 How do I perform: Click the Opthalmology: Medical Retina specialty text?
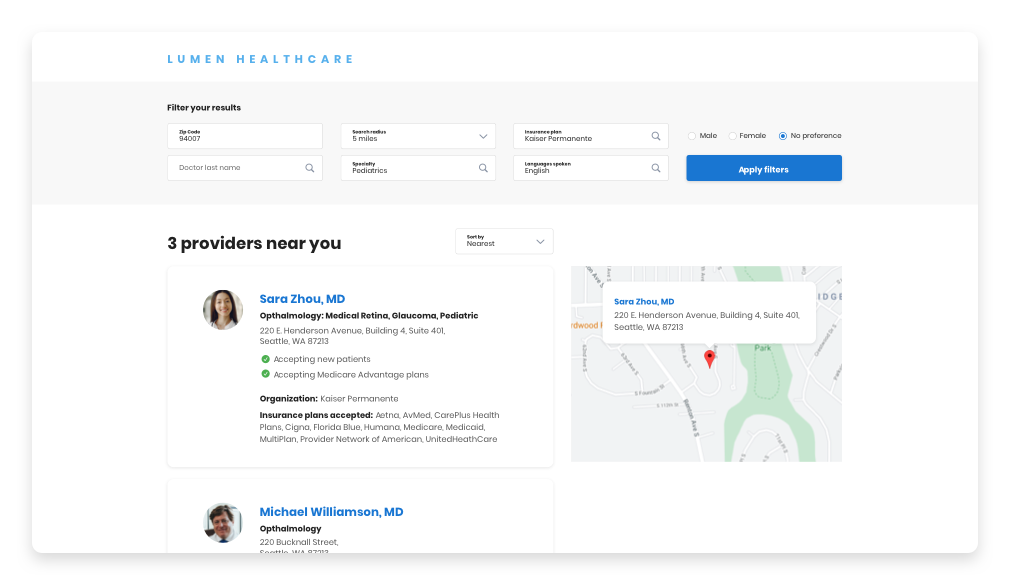point(369,316)
